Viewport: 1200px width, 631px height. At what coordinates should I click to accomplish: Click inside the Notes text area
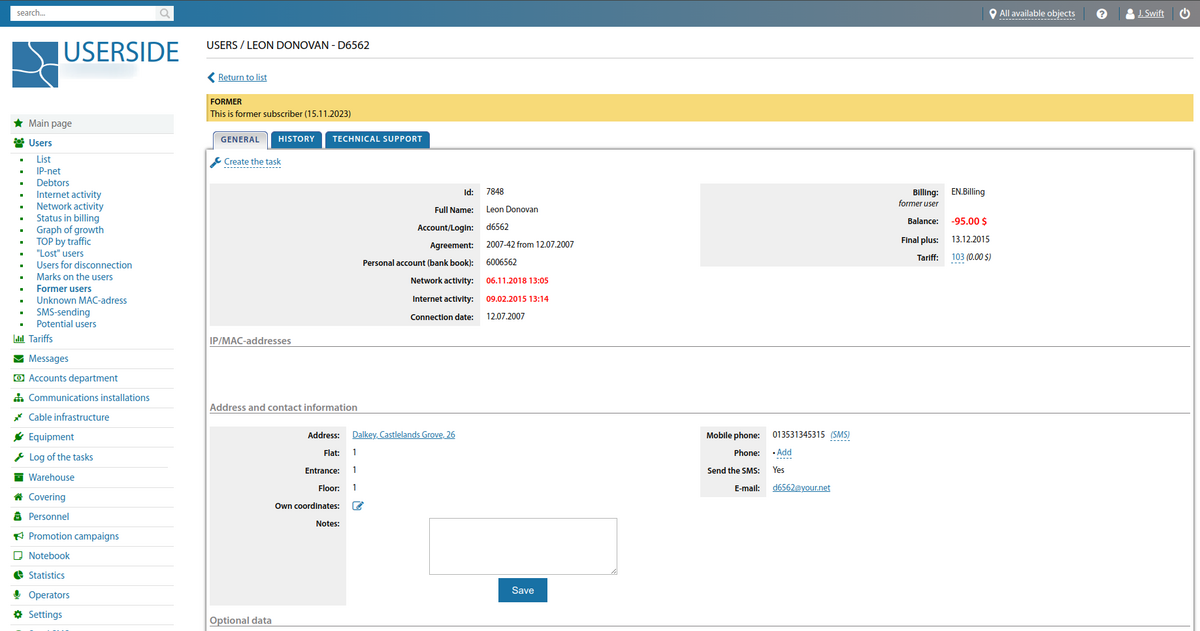[522, 545]
